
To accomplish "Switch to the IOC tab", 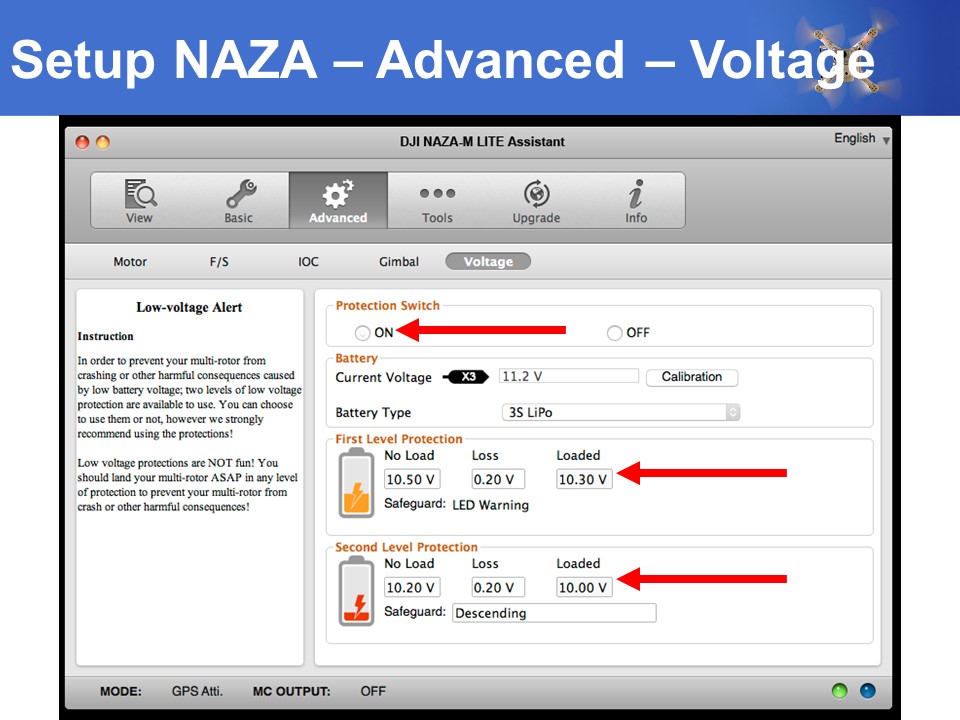I will (x=308, y=261).
